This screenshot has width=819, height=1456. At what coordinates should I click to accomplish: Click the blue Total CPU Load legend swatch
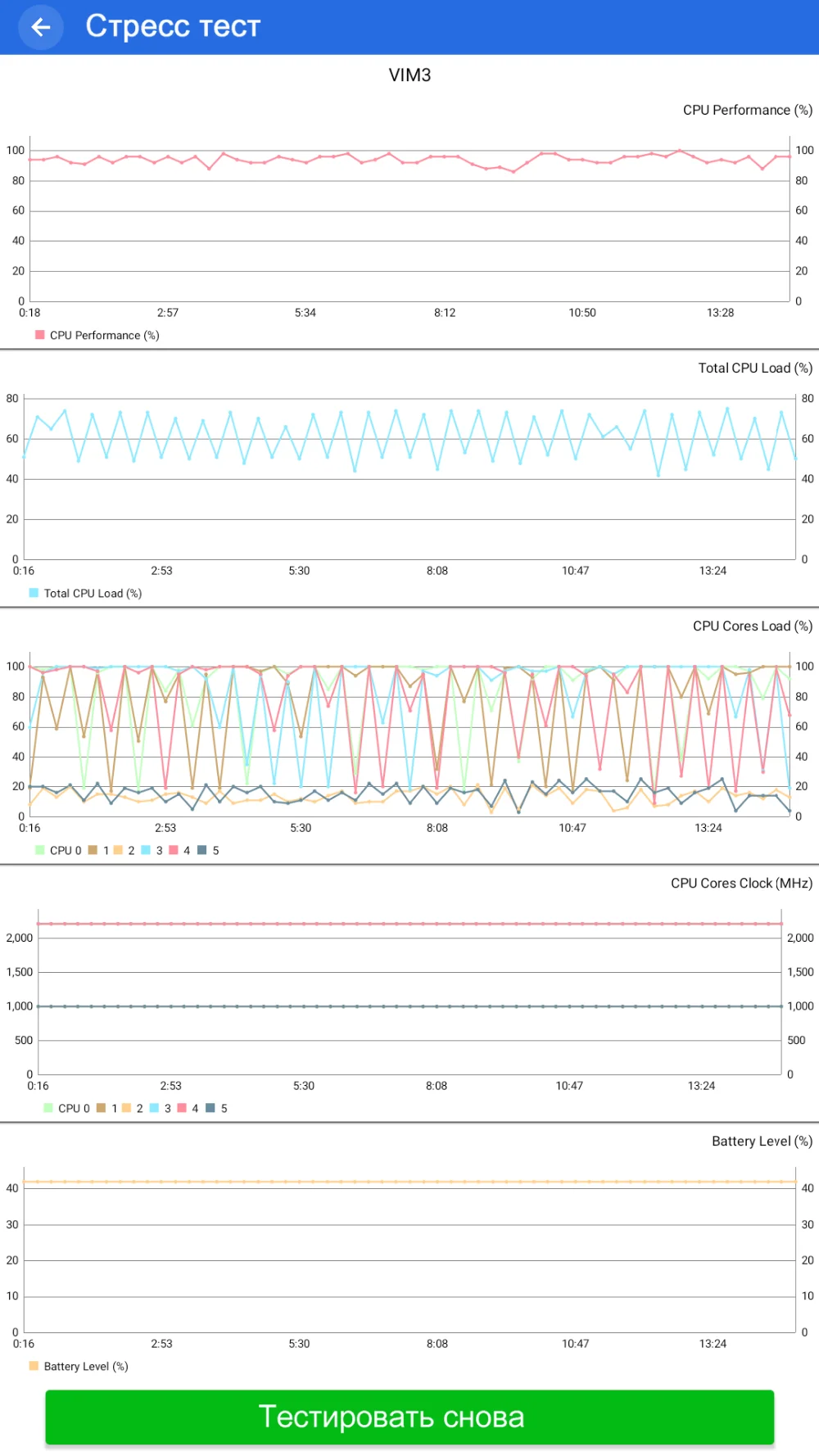coord(34,593)
